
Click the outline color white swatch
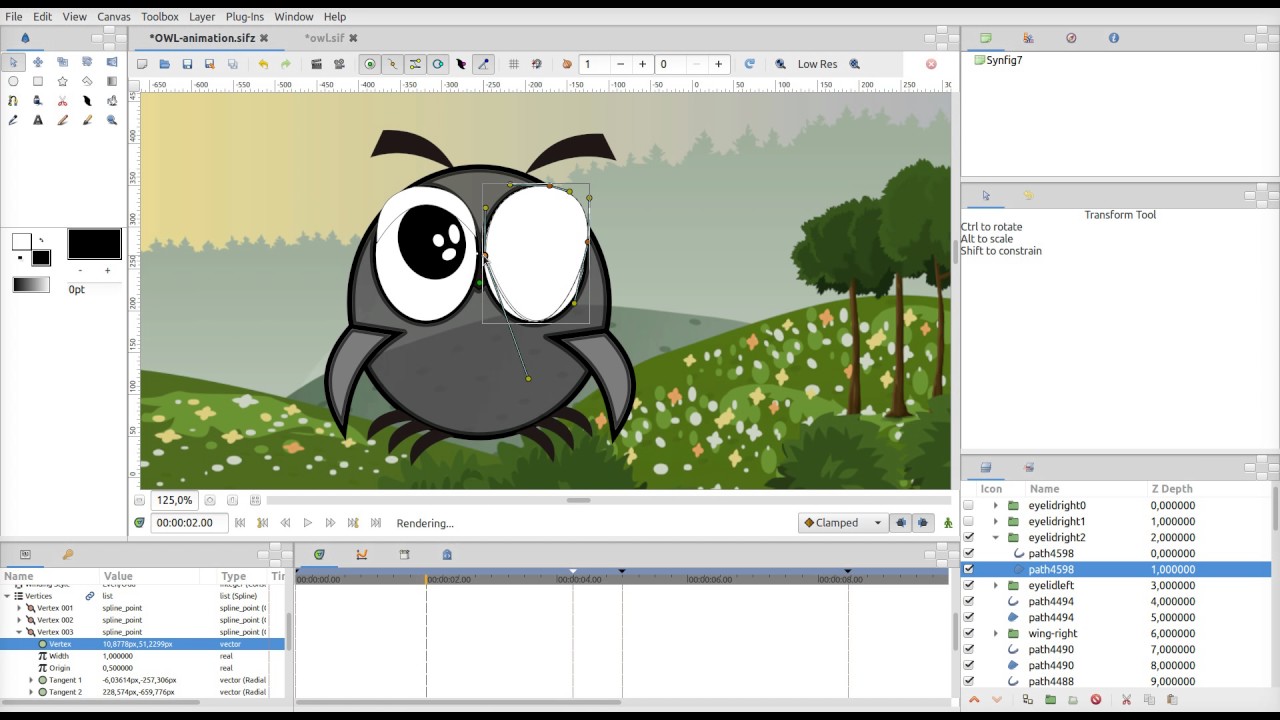click(x=21, y=242)
